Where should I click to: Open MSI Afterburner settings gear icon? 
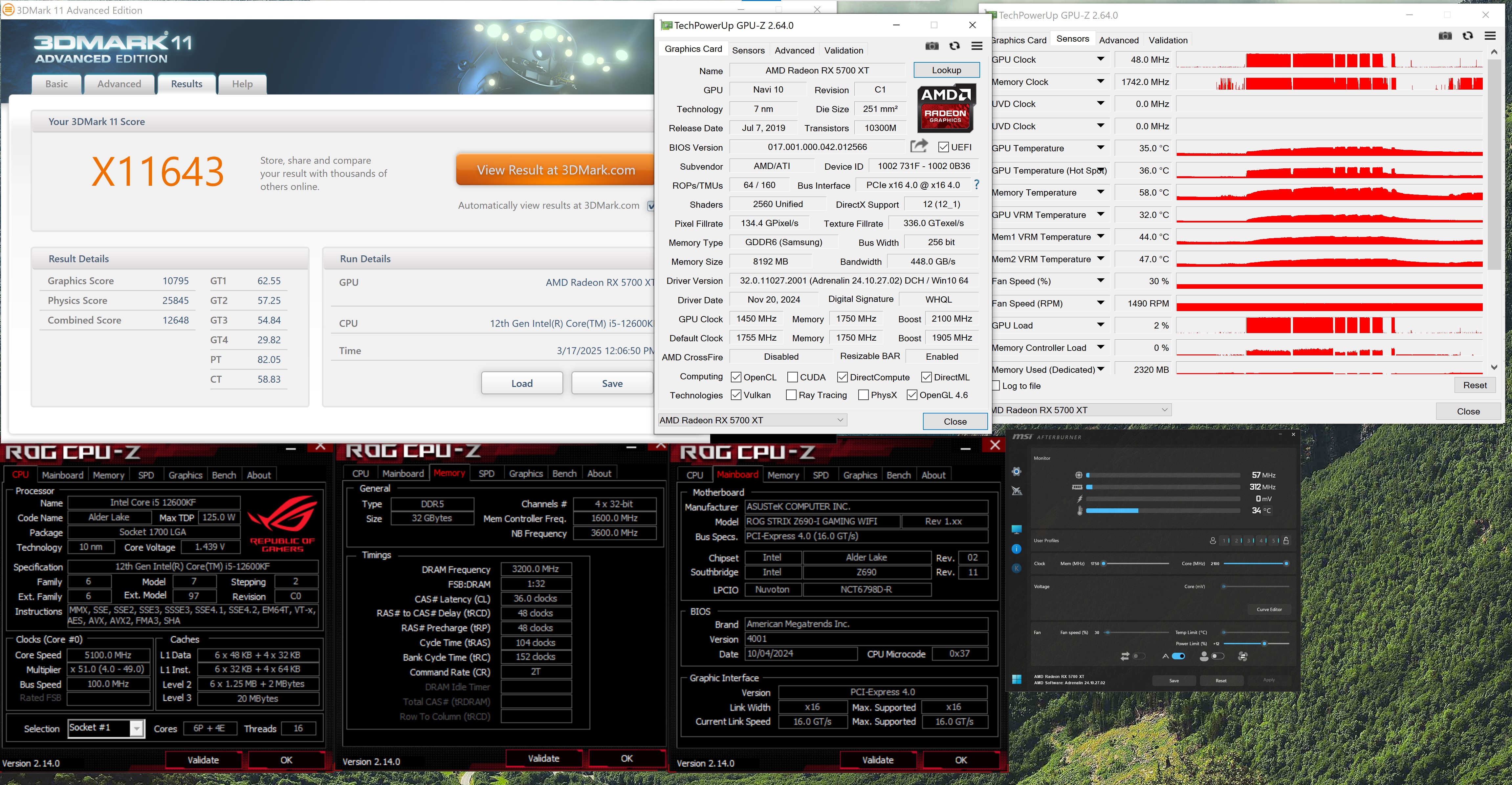click(x=1017, y=472)
